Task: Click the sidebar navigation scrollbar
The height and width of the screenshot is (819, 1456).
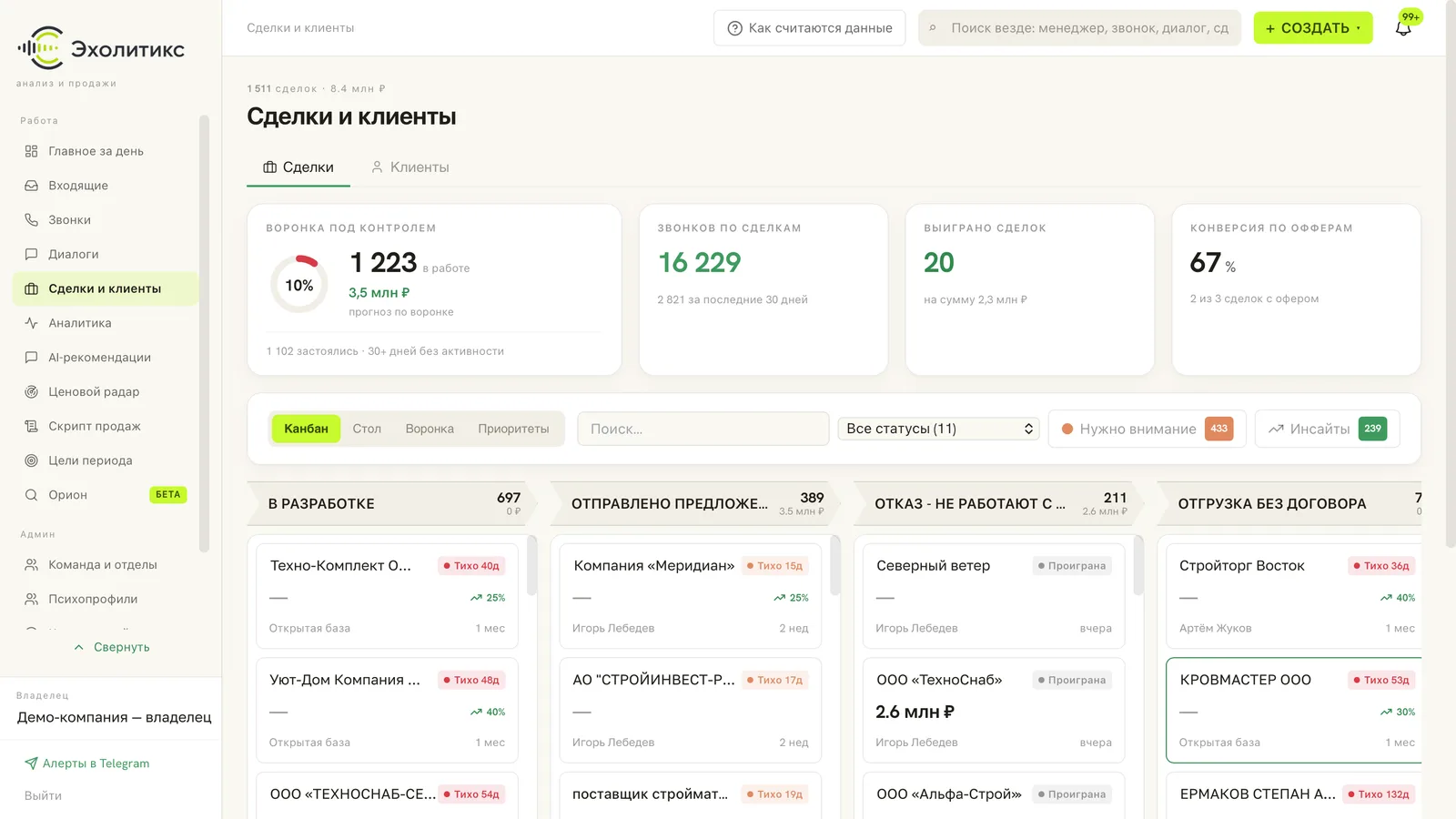Action: point(204,333)
